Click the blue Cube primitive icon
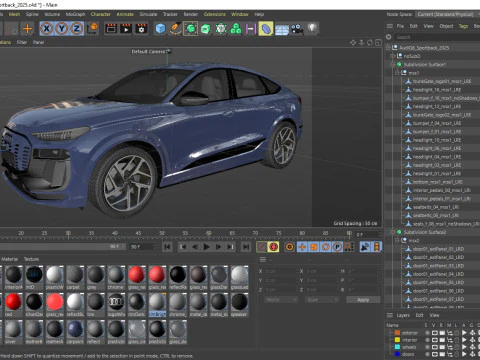This screenshot has width=480, height=360. click(x=160, y=29)
